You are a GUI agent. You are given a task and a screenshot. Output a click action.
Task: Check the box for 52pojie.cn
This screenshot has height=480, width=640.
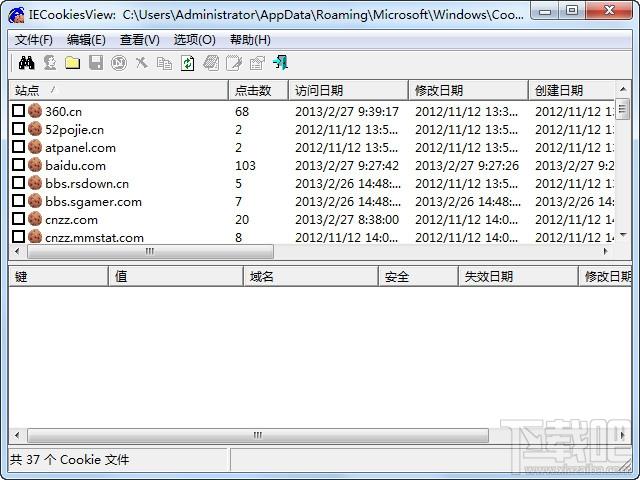[x=18, y=129]
